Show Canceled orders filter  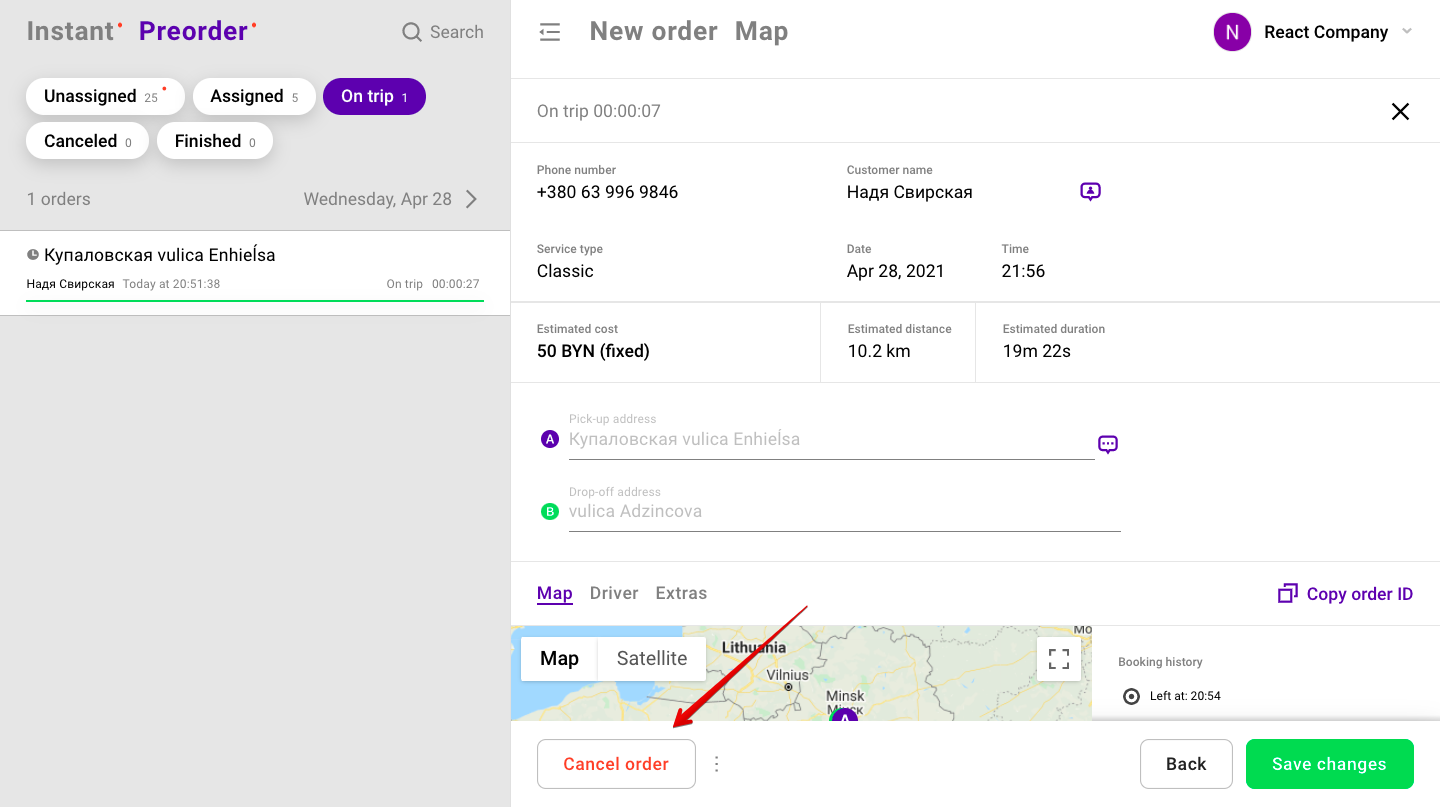(87, 141)
